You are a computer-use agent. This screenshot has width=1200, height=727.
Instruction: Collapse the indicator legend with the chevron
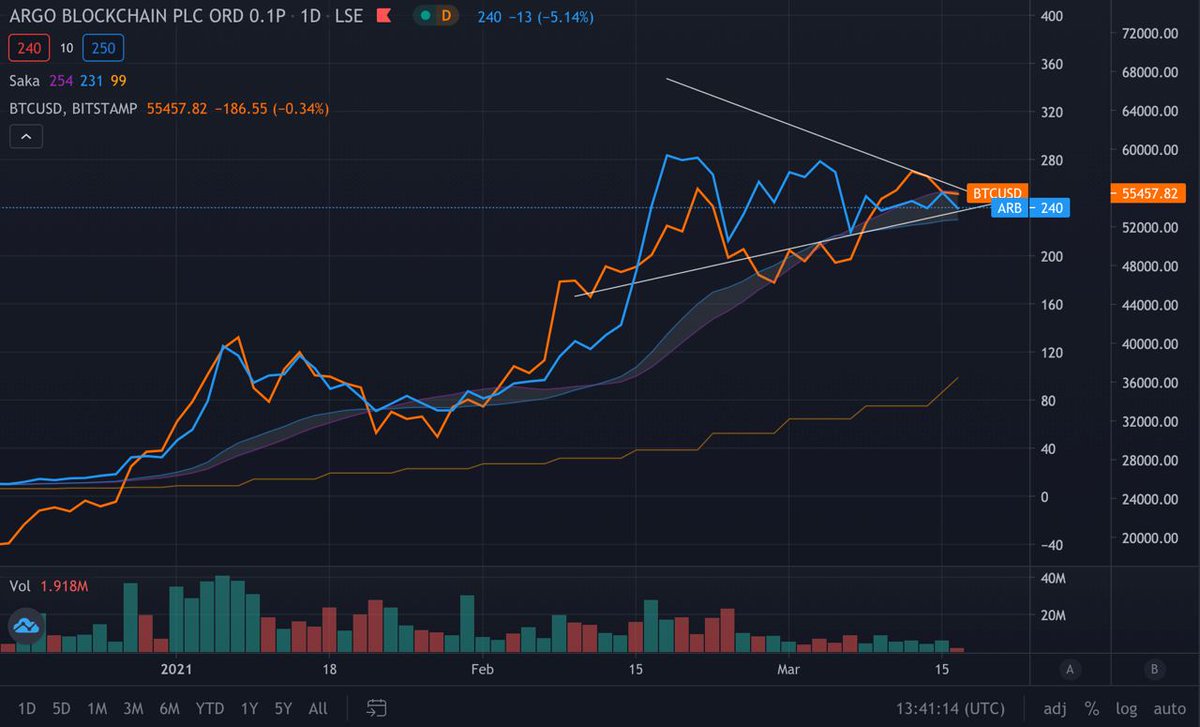(x=26, y=137)
